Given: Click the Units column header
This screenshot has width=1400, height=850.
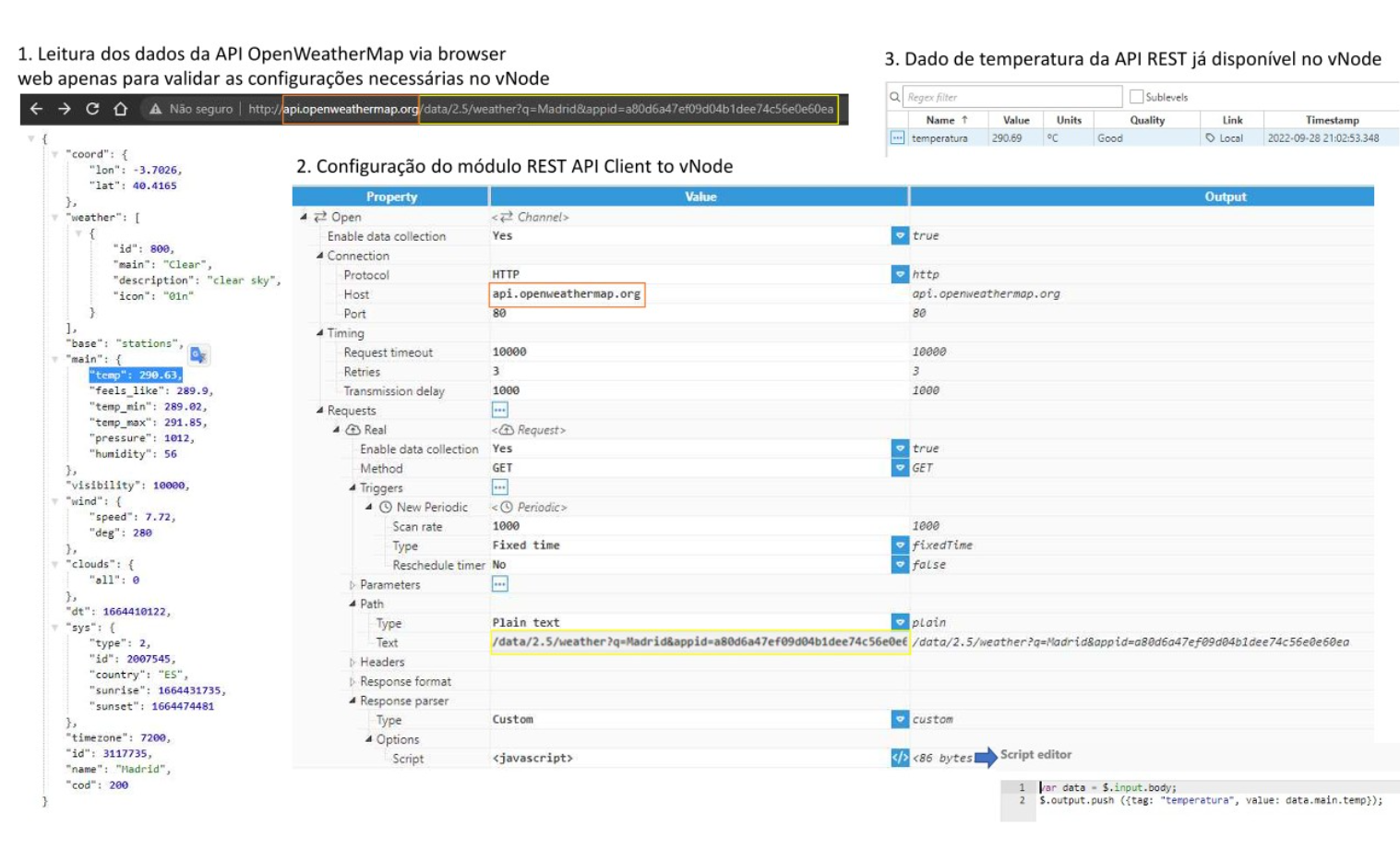Looking at the screenshot, I should (x=1069, y=120).
